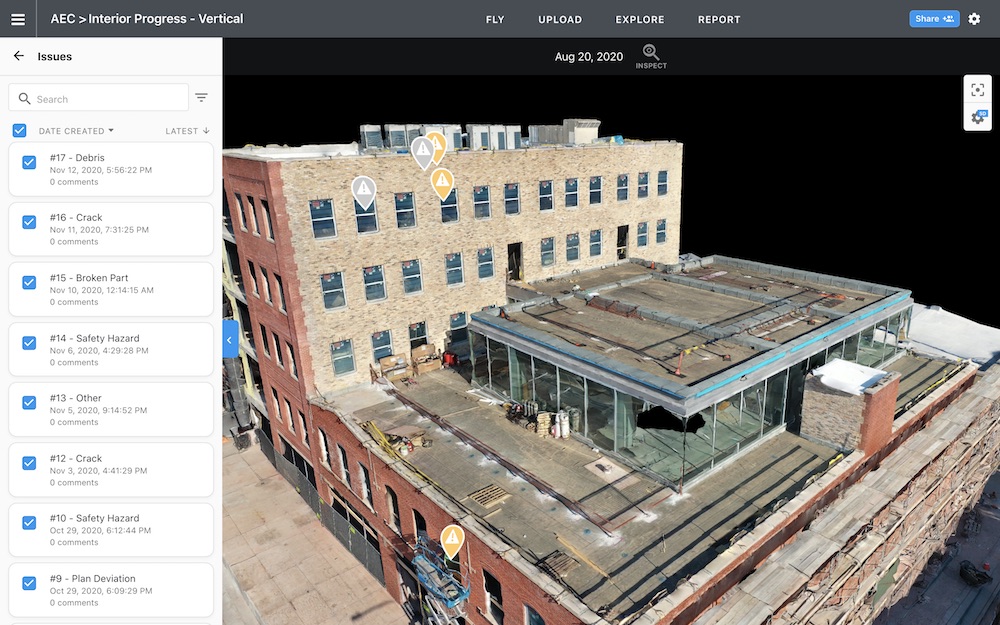This screenshot has height=625, width=1000.
Task: Focus the issues Search field
Action: coord(99,98)
